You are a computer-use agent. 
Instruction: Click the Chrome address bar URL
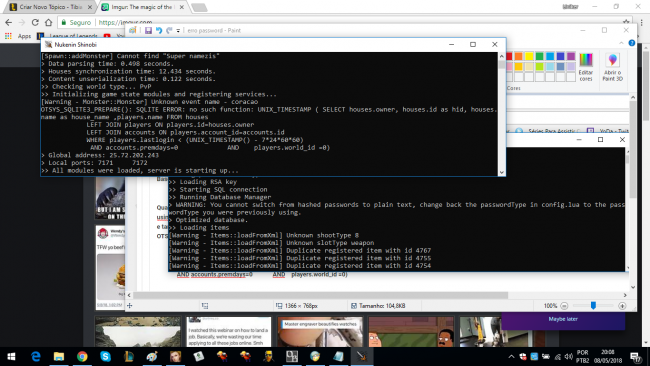tap(126, 22)
